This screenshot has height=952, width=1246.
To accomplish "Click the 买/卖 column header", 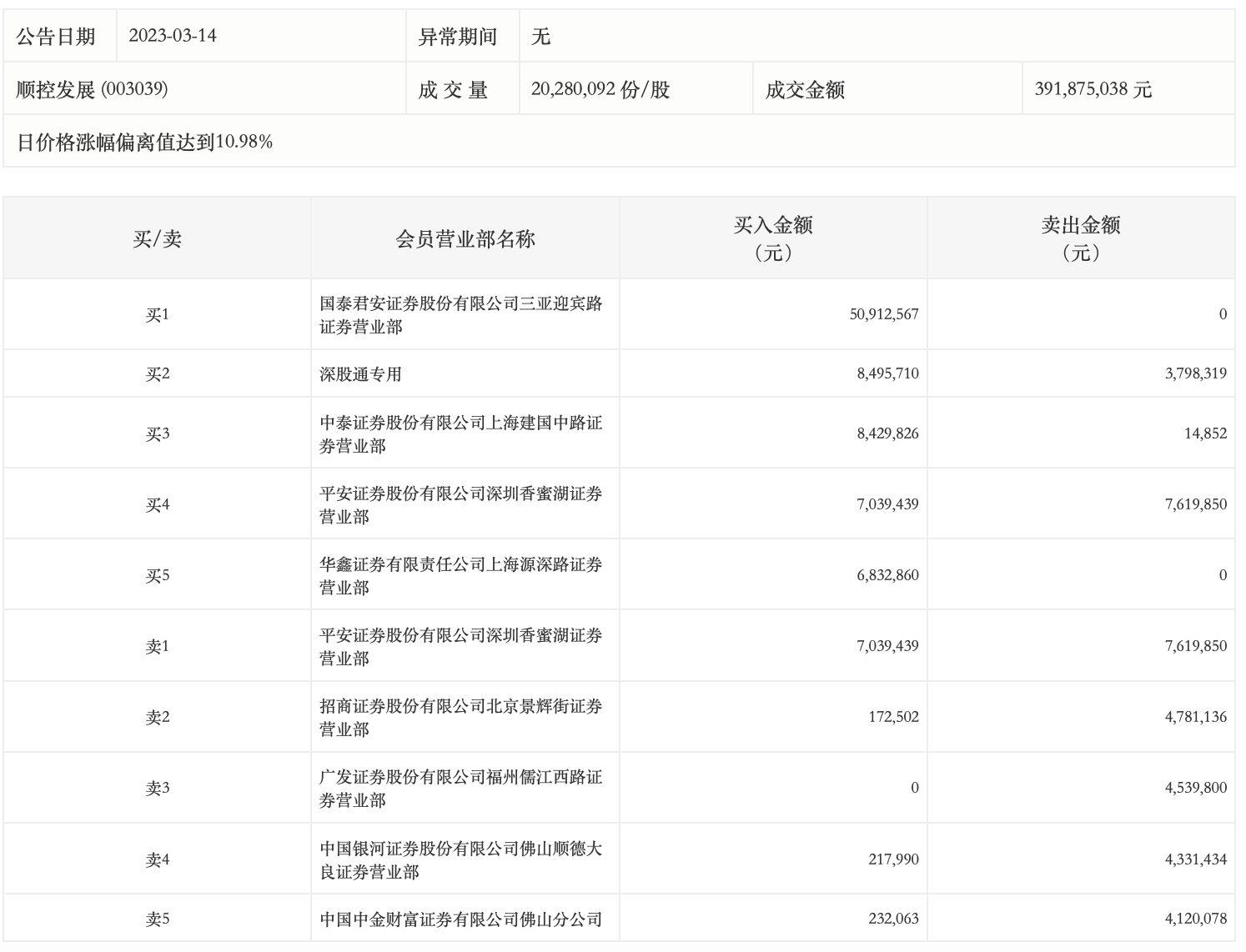I will [x=157, y=239].
